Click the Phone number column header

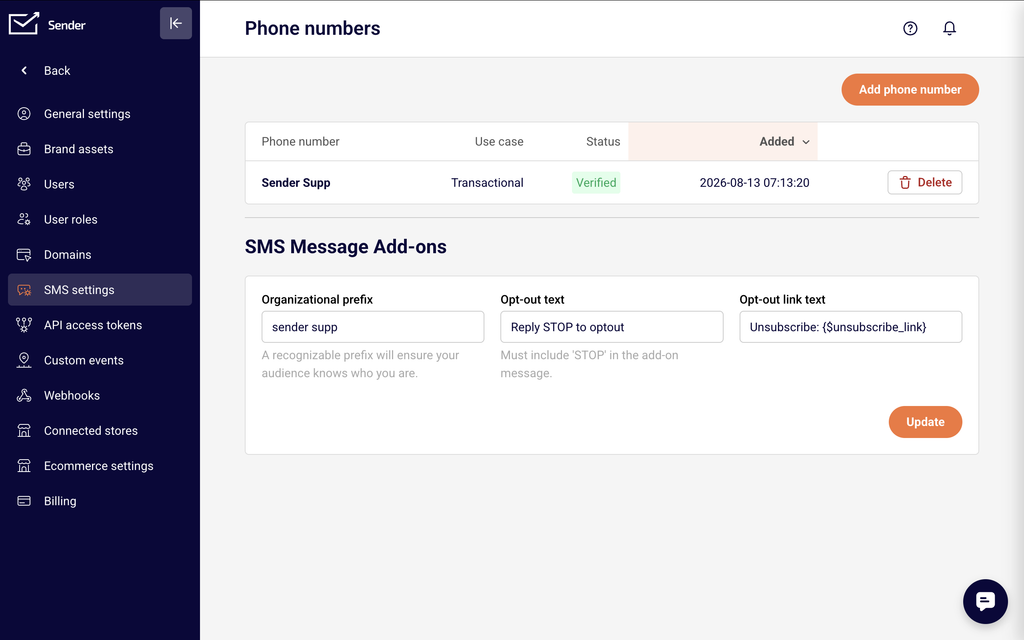pos(300,142)
